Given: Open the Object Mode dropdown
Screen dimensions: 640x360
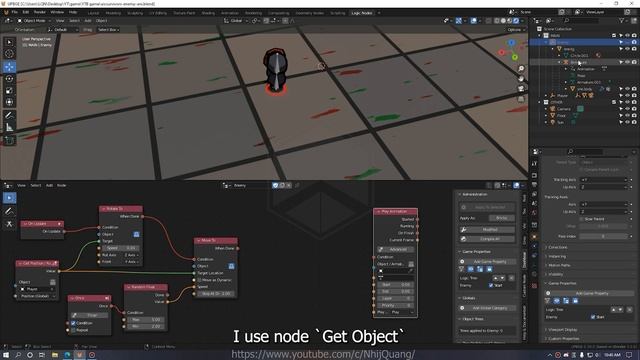Looking at the screenshot, I should pyautogui.click(x=34, y=20).
